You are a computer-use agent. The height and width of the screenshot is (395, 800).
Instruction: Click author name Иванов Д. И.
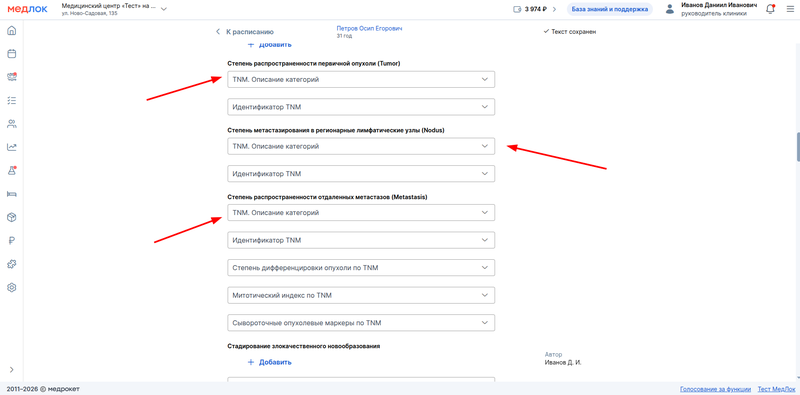pos(563,362)
